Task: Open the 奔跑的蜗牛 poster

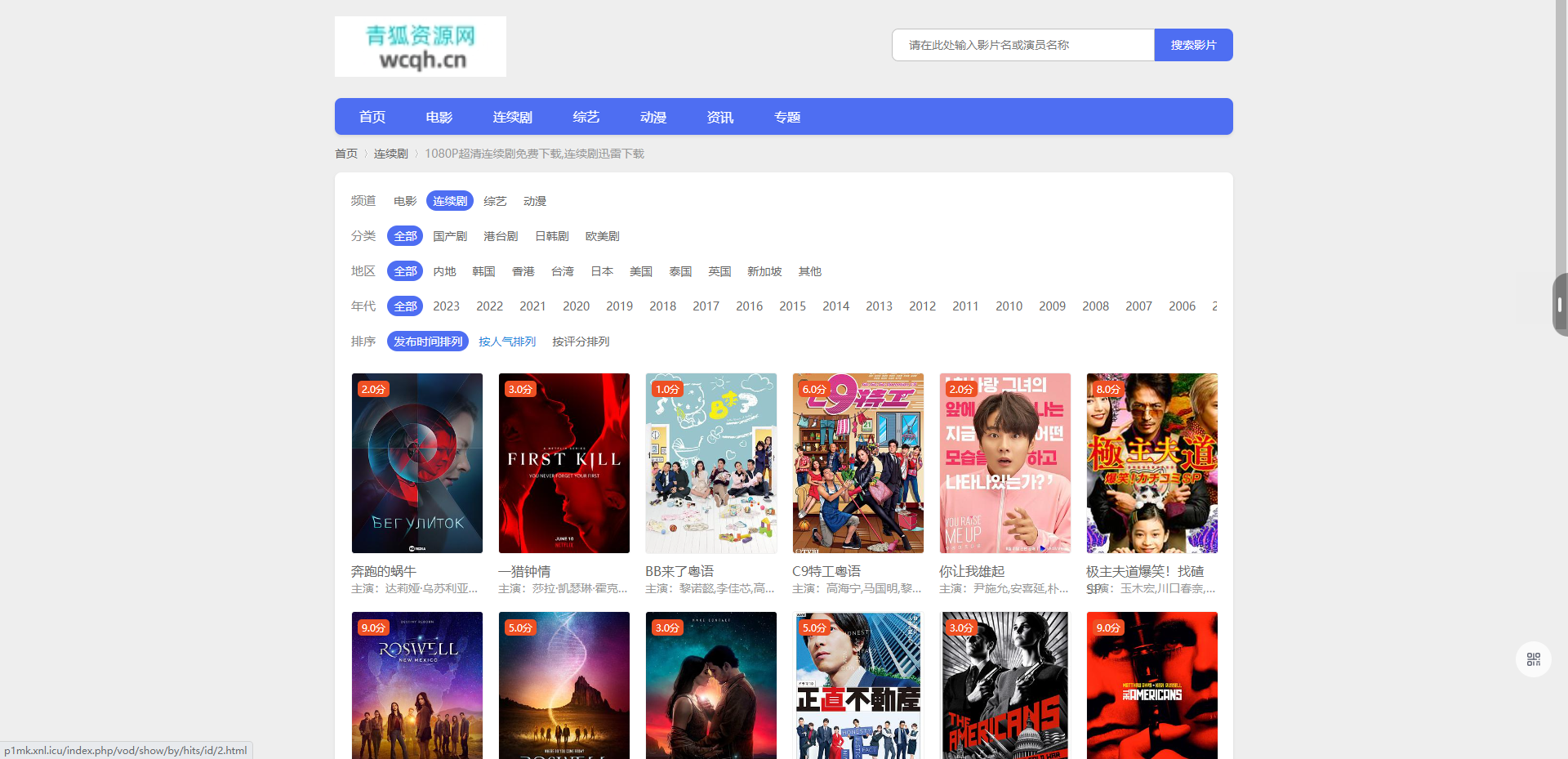Action: [417, 463]
